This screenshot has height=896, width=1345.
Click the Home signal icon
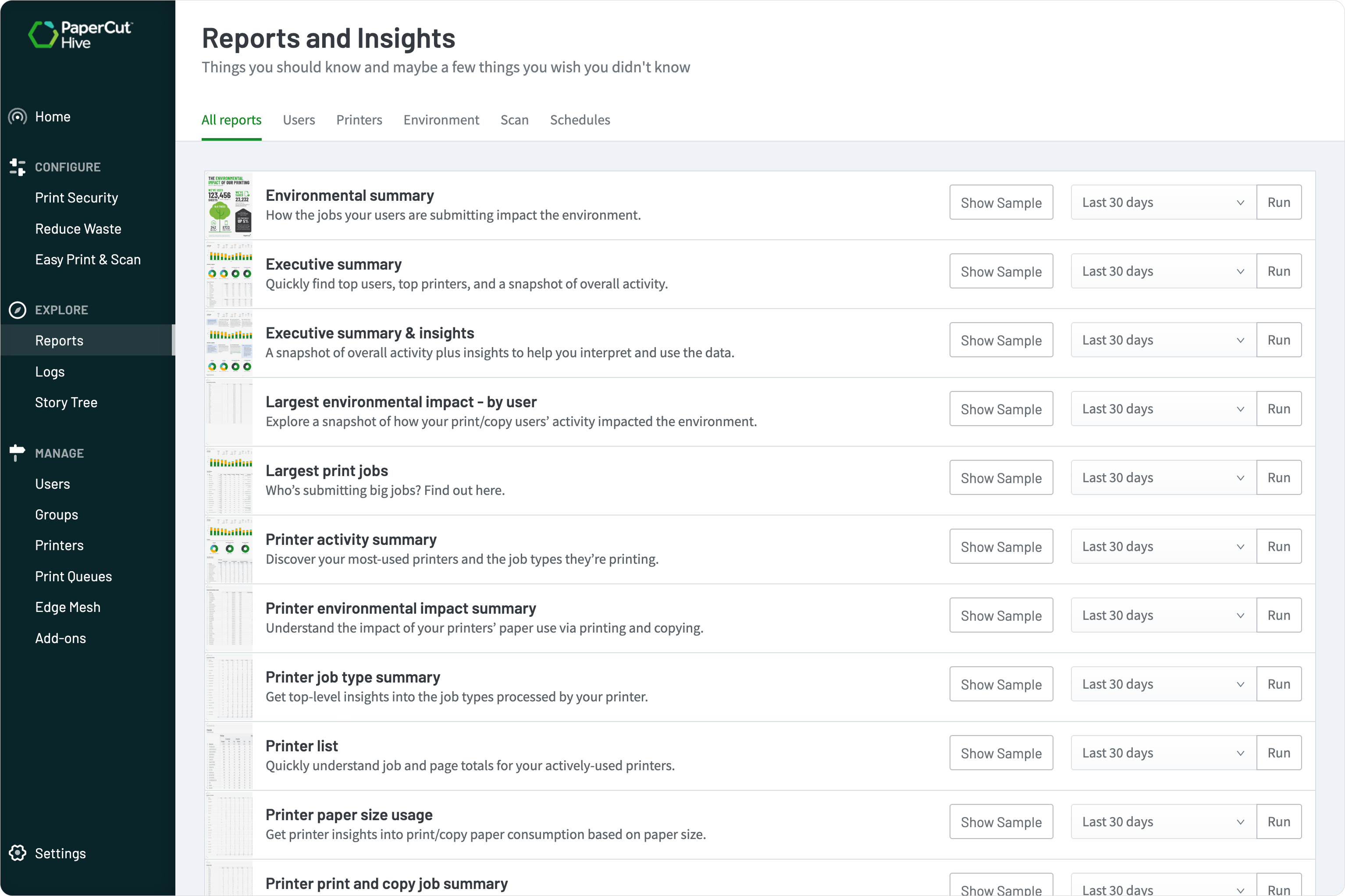18,117
